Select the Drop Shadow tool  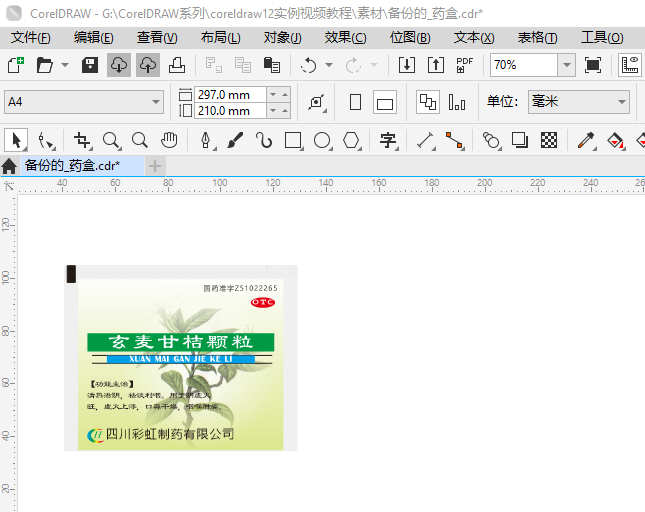click(x=520, y=141)
